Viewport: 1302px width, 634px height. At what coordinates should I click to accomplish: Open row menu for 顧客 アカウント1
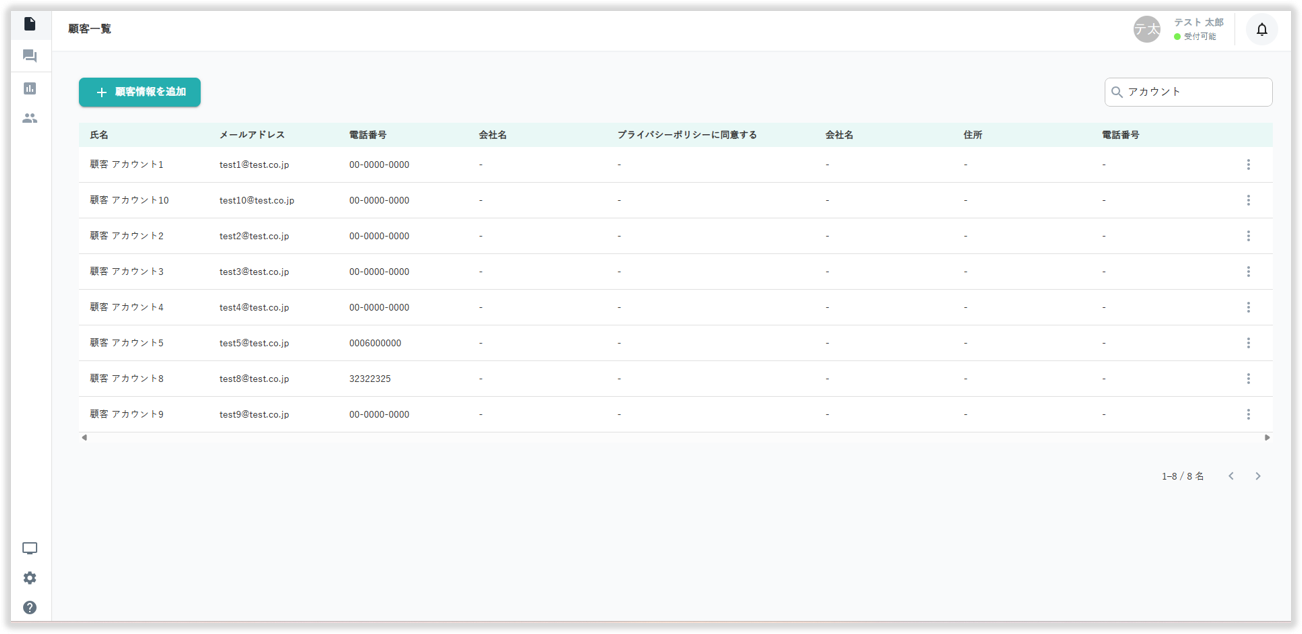point(1248,165)
